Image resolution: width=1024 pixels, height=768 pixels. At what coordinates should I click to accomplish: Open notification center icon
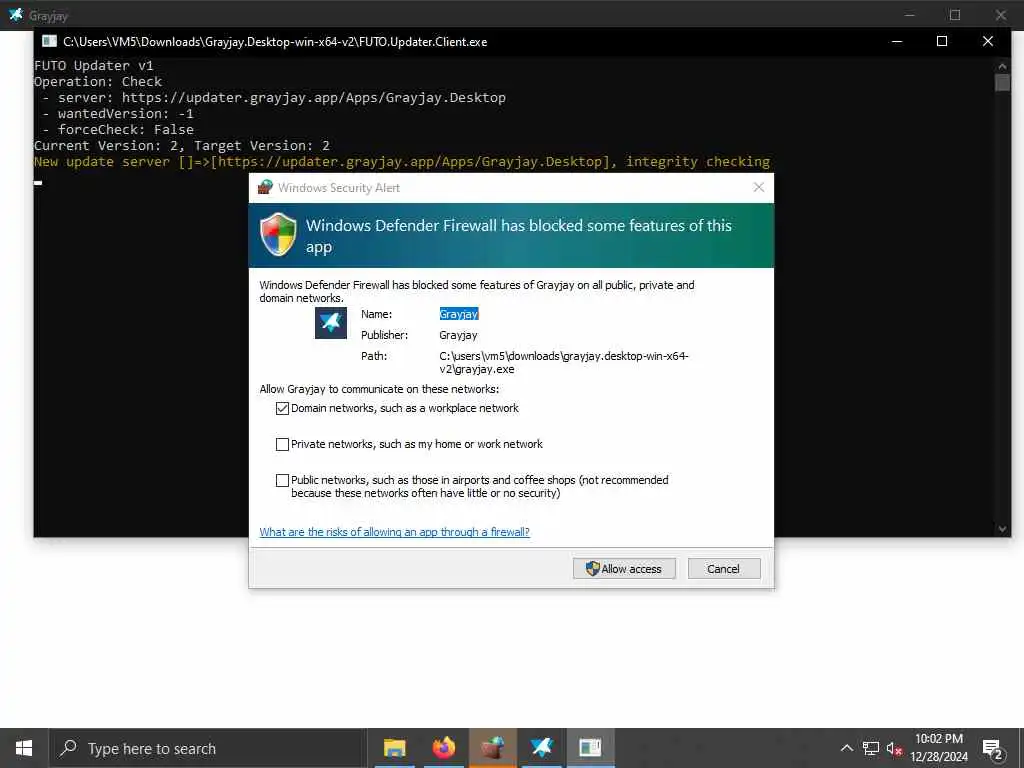(x=993, y=748)
